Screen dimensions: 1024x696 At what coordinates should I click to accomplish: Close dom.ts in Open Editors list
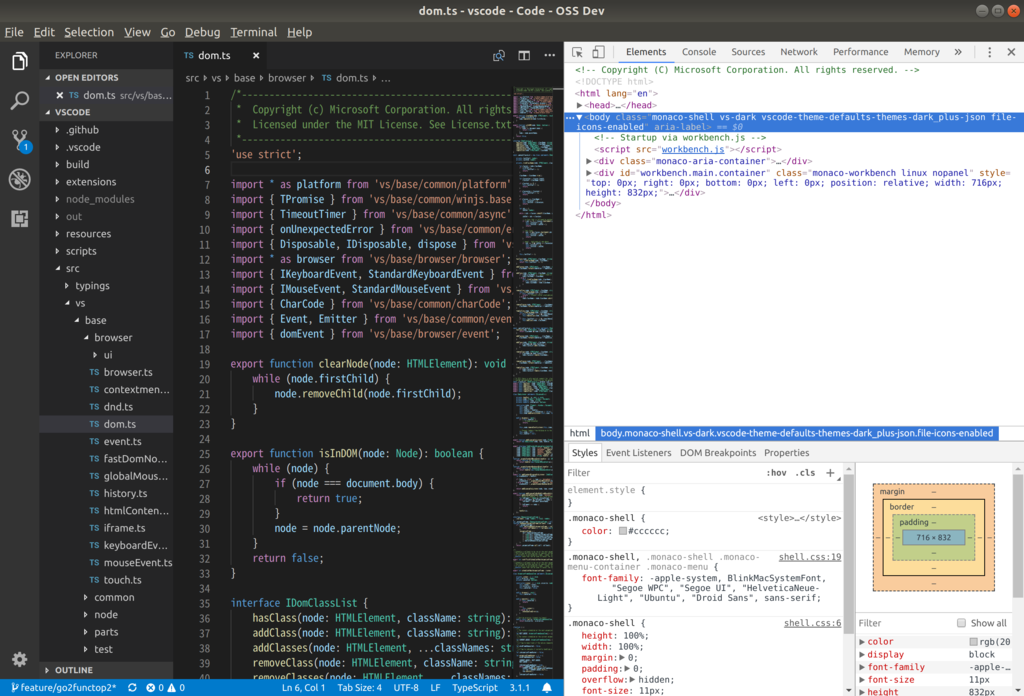(x=59, y=95)
